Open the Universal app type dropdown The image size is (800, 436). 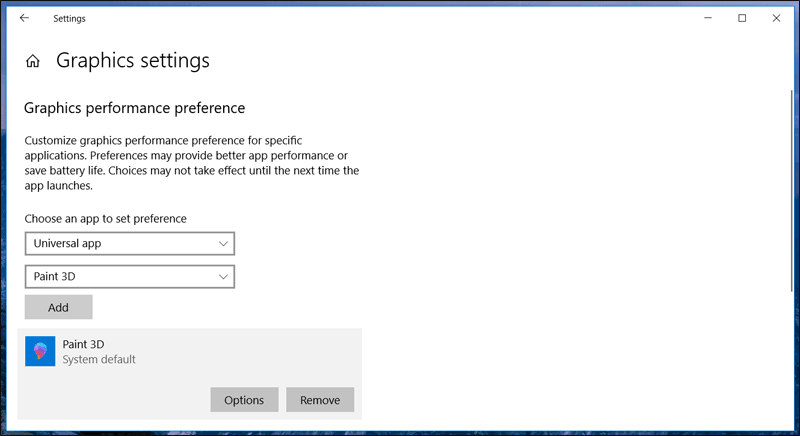click(130, 244)
